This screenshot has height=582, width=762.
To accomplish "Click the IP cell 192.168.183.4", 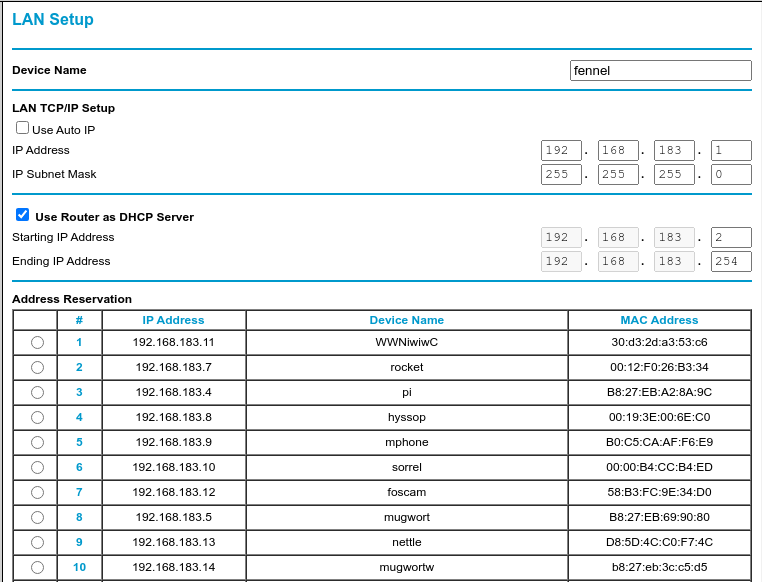I will (x=173, y=393).
